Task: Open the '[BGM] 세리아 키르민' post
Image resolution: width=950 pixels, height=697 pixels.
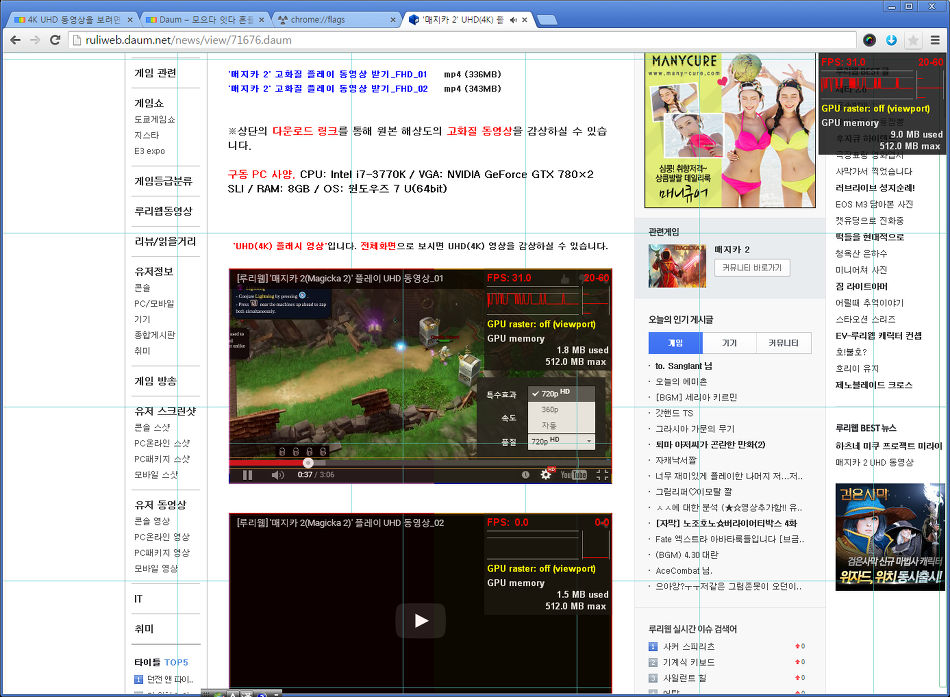Action: [696, 398]
